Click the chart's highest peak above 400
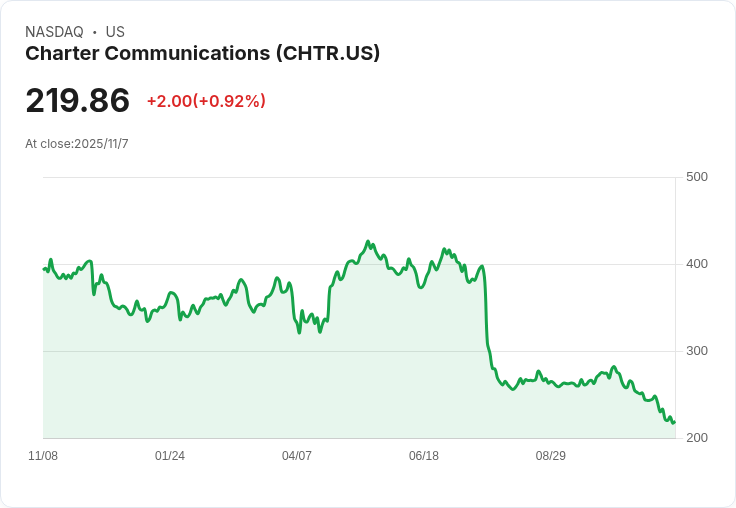 [368, 241]
